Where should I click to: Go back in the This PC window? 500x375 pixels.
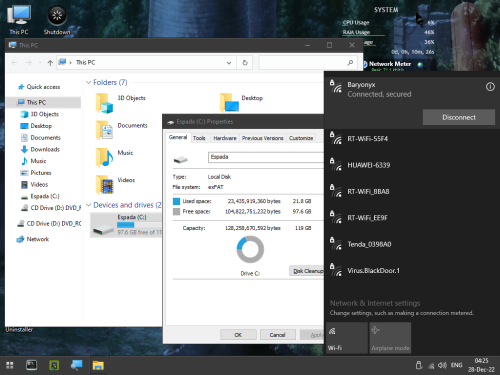tap(14, 63)
